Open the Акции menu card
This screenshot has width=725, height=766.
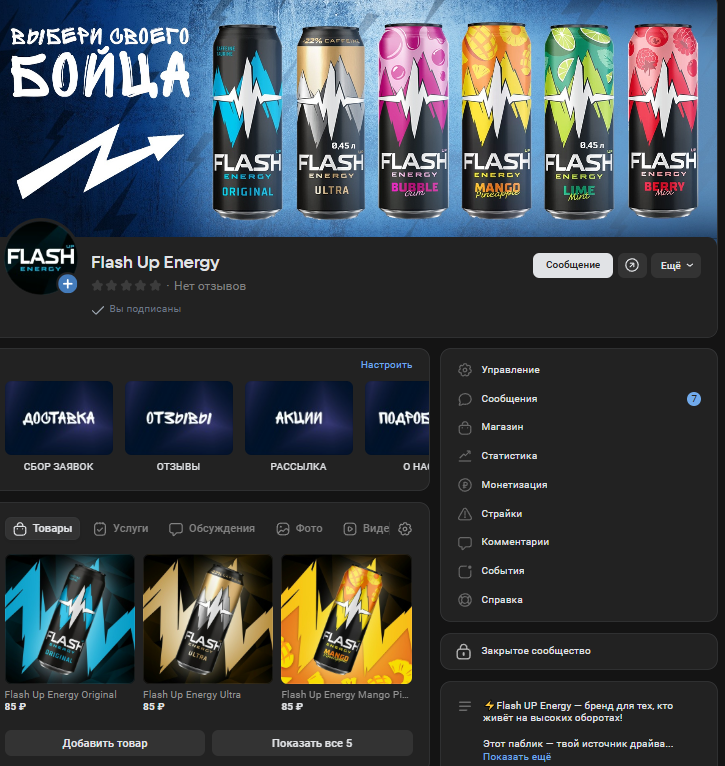(x=299, y=418)
